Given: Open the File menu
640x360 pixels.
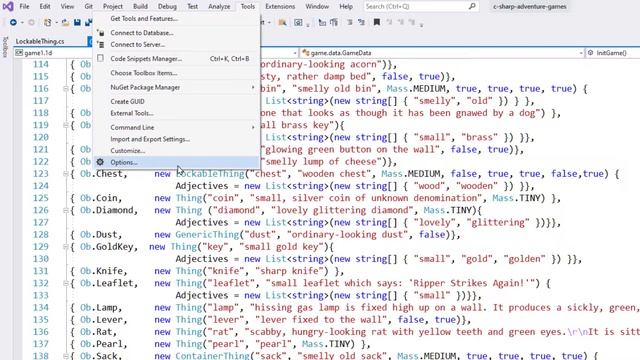Looking at the screenshot, I should click(24, 7).
